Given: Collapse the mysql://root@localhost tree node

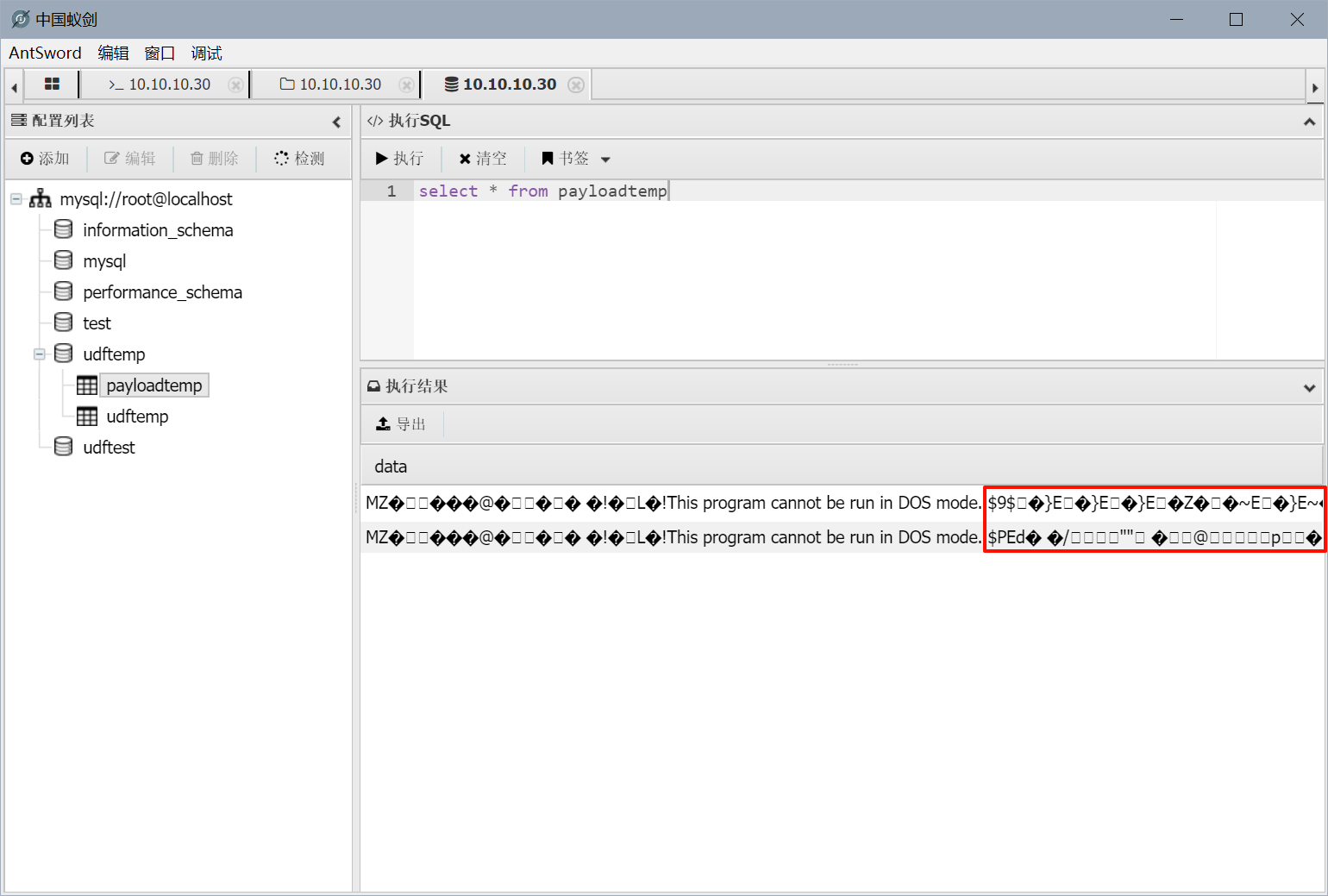Looking at the screenshot, I should pos(16,199).
